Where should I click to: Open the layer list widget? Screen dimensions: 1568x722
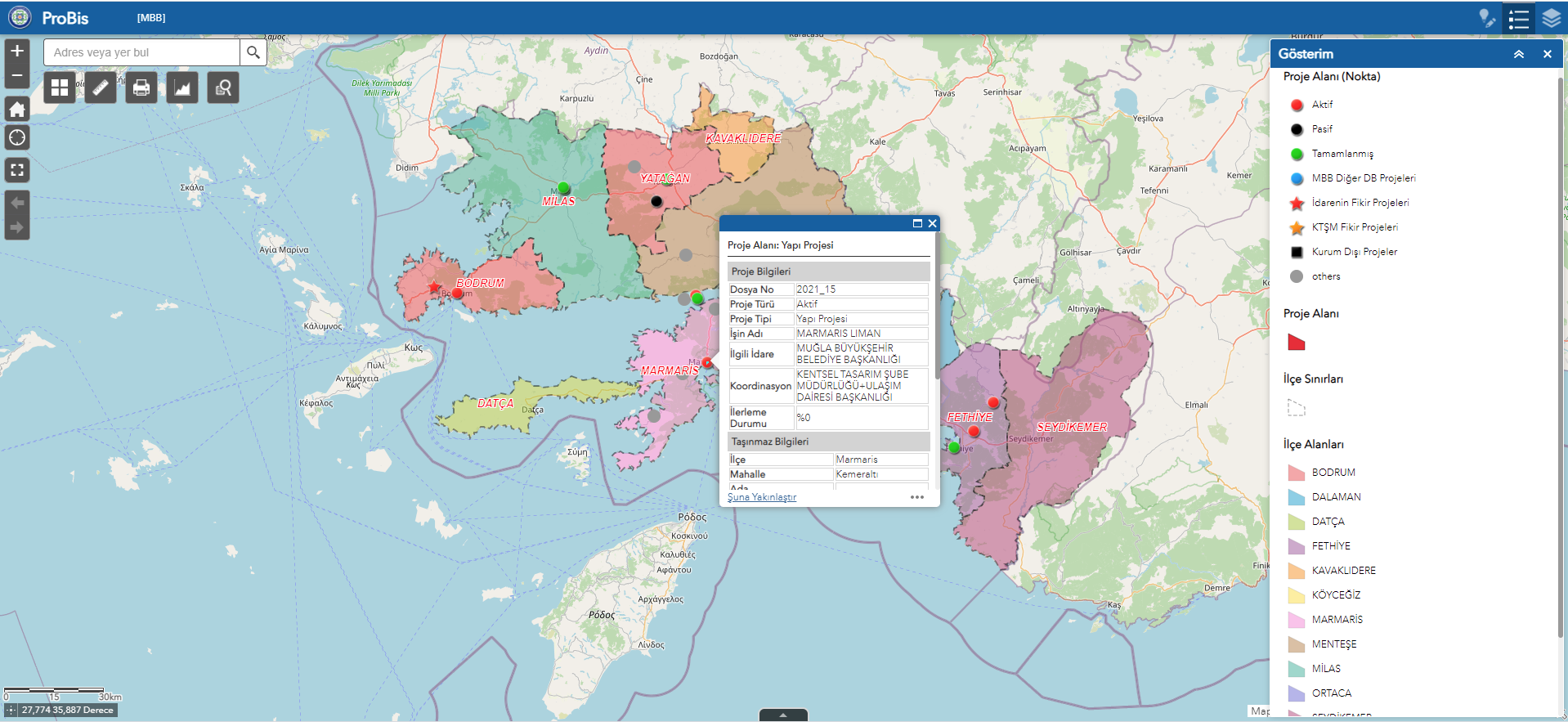tap(1551, 18)
